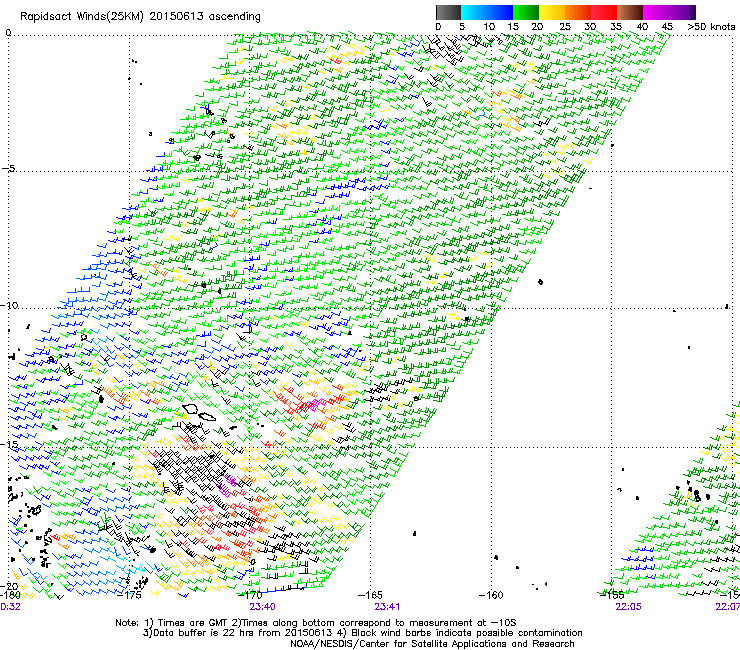Click the '22:05' pass time label

pos(628,607)
